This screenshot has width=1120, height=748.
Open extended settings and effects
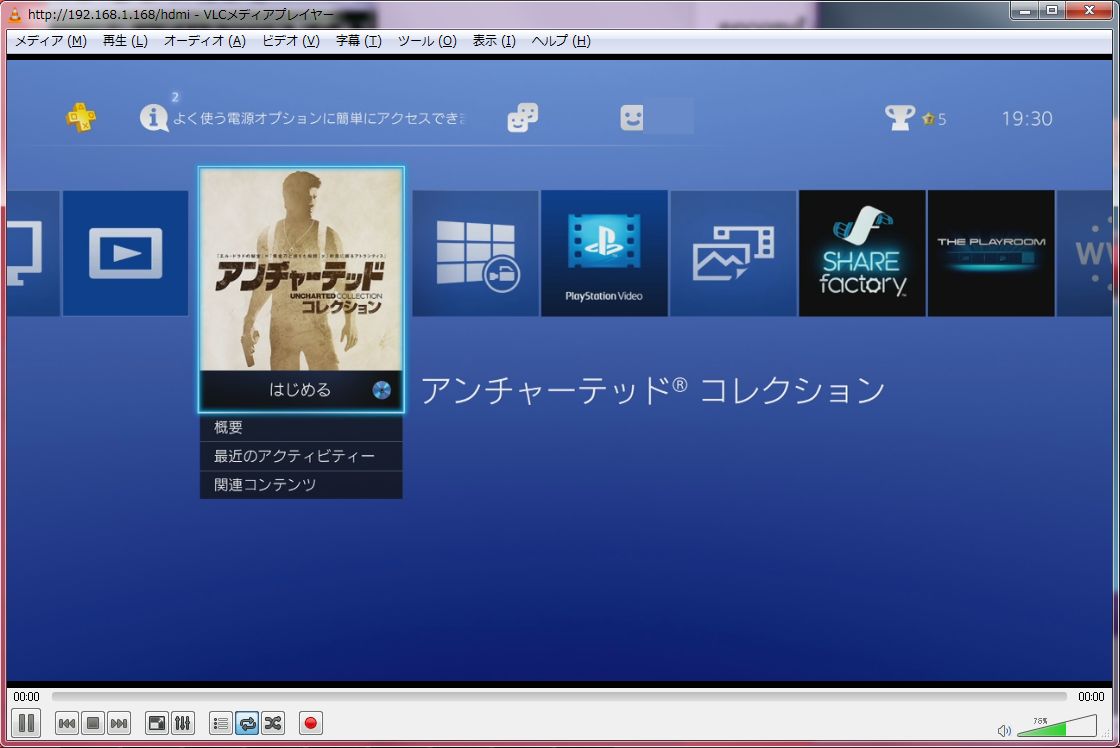pyautogui.click(x=183, y=724)
